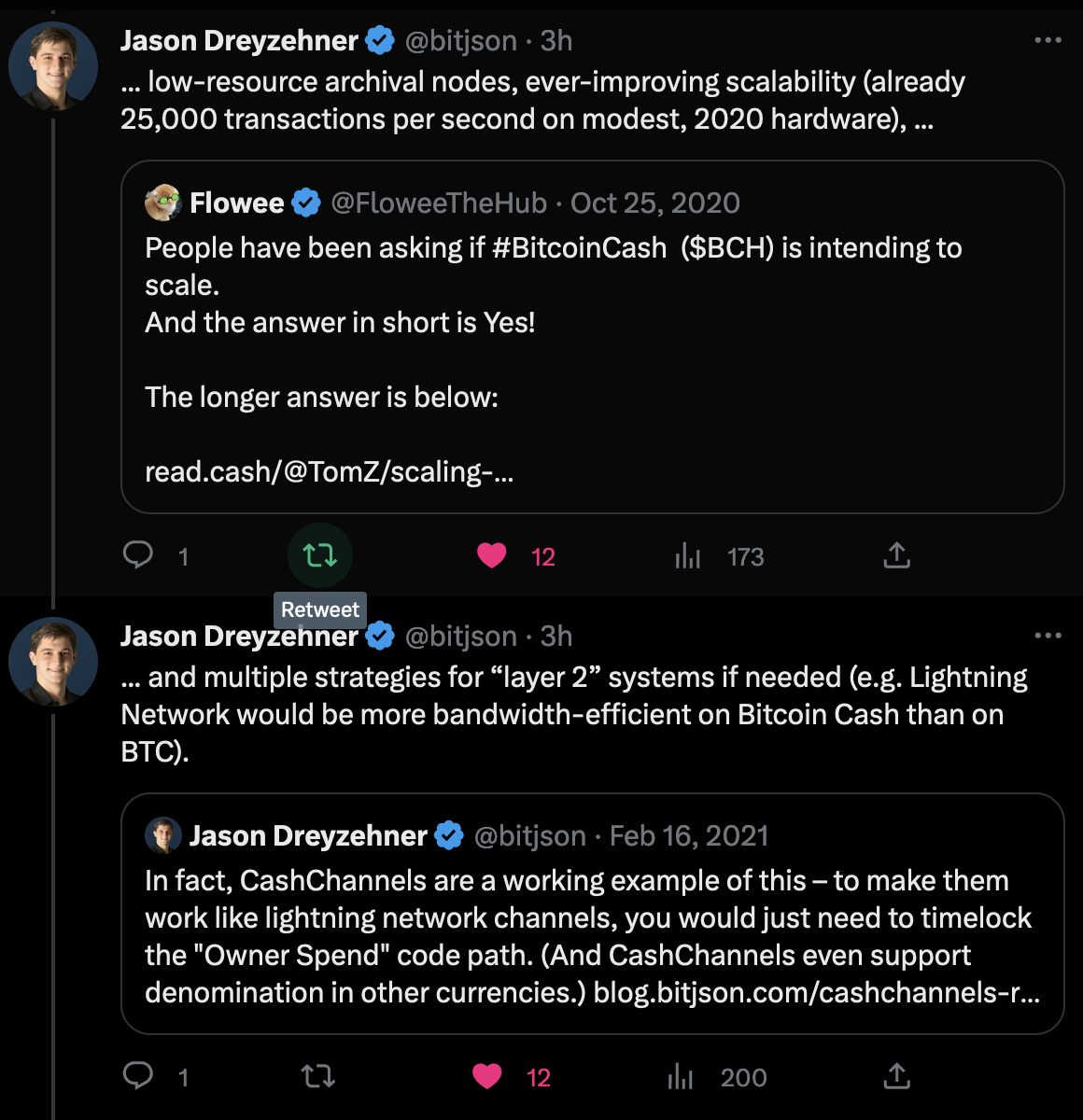Viewport: 1083px width, 1120px height.
Task: Open the @FloweeTheHub profile handle
Action: tap(438, 203)
